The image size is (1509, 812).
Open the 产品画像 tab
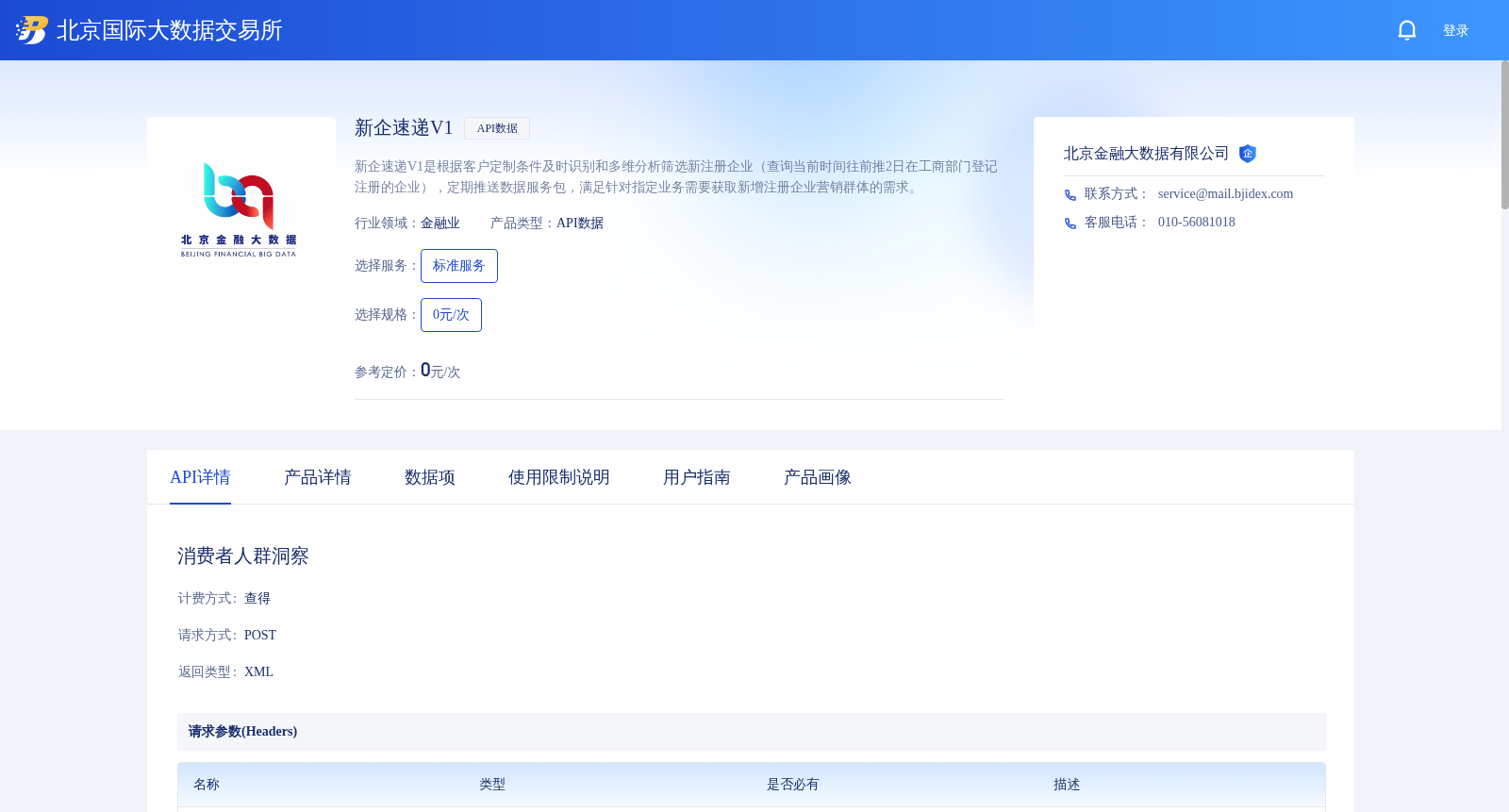coord(818,477)
